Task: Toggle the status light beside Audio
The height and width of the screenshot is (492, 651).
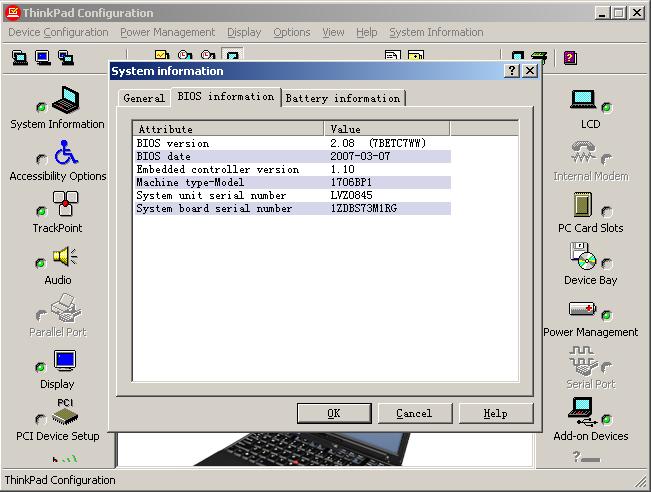Action: 40,263
